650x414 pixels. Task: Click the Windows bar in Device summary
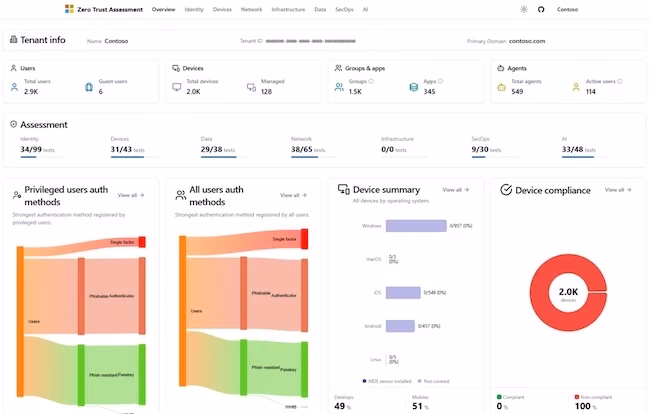tap(416, 226)
